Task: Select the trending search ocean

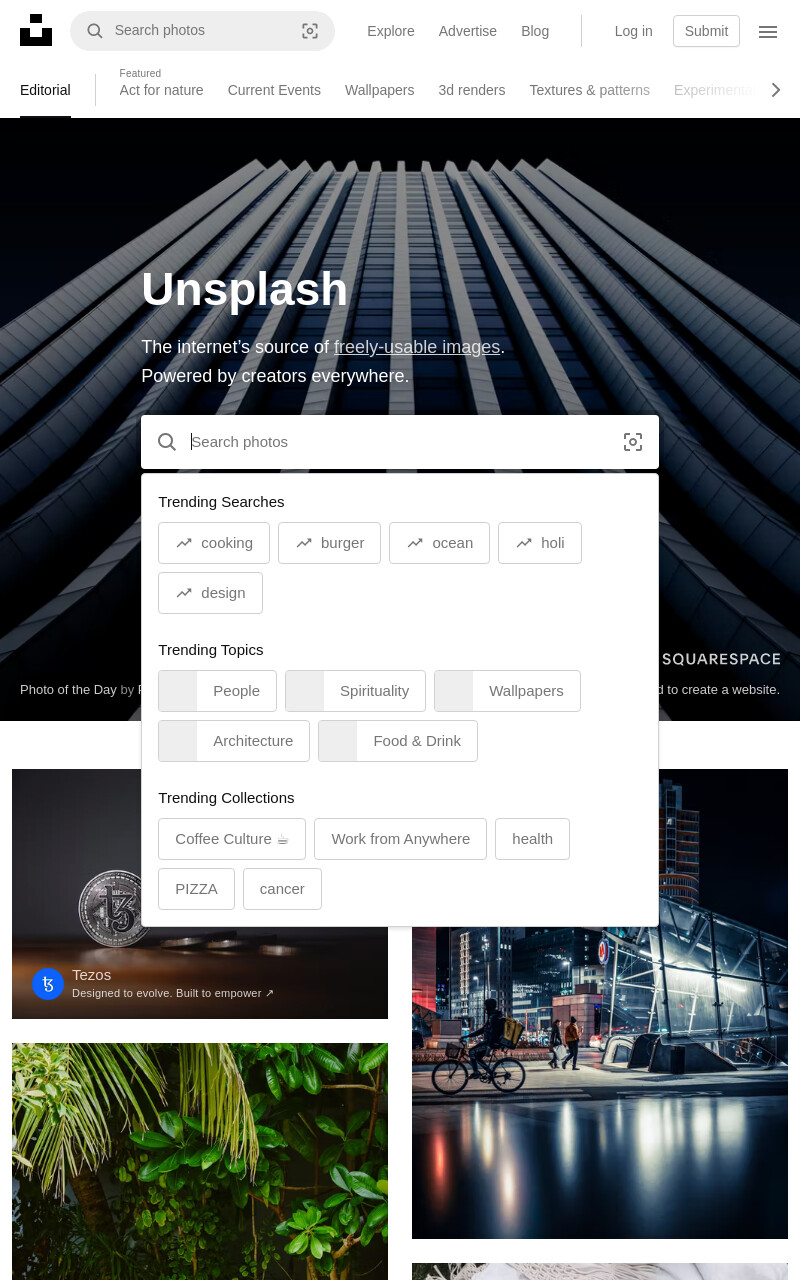Action: pos(439,543)
